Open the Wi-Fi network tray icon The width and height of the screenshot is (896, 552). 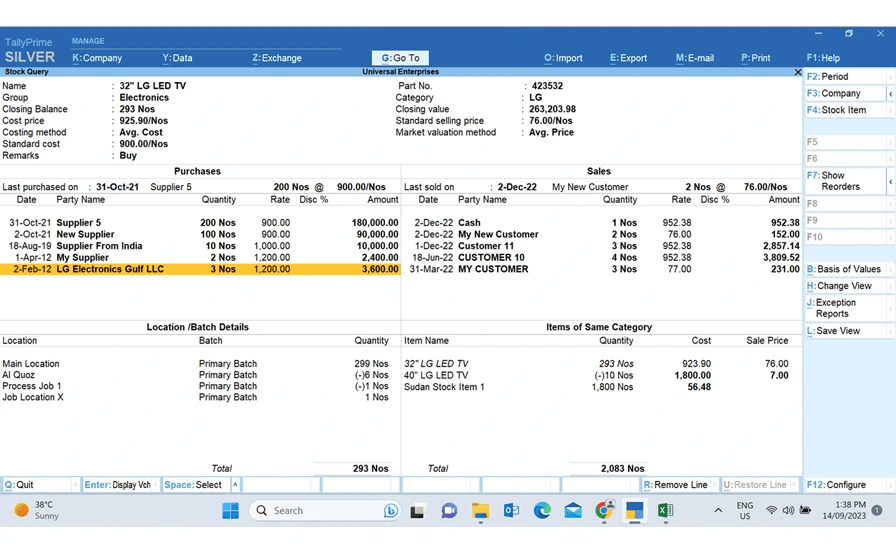(771, 510)
